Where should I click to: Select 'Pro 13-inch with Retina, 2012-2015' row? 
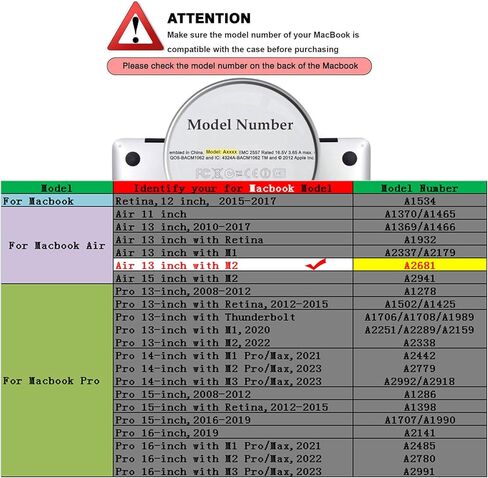[x=233, y=304]
